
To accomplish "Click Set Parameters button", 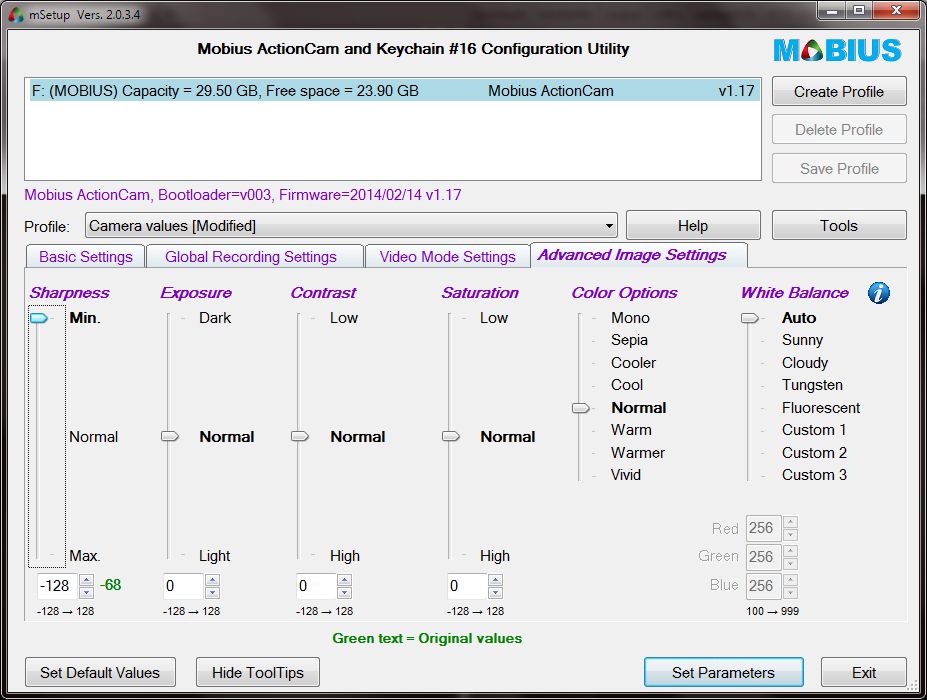I will (x=723, y=672).
